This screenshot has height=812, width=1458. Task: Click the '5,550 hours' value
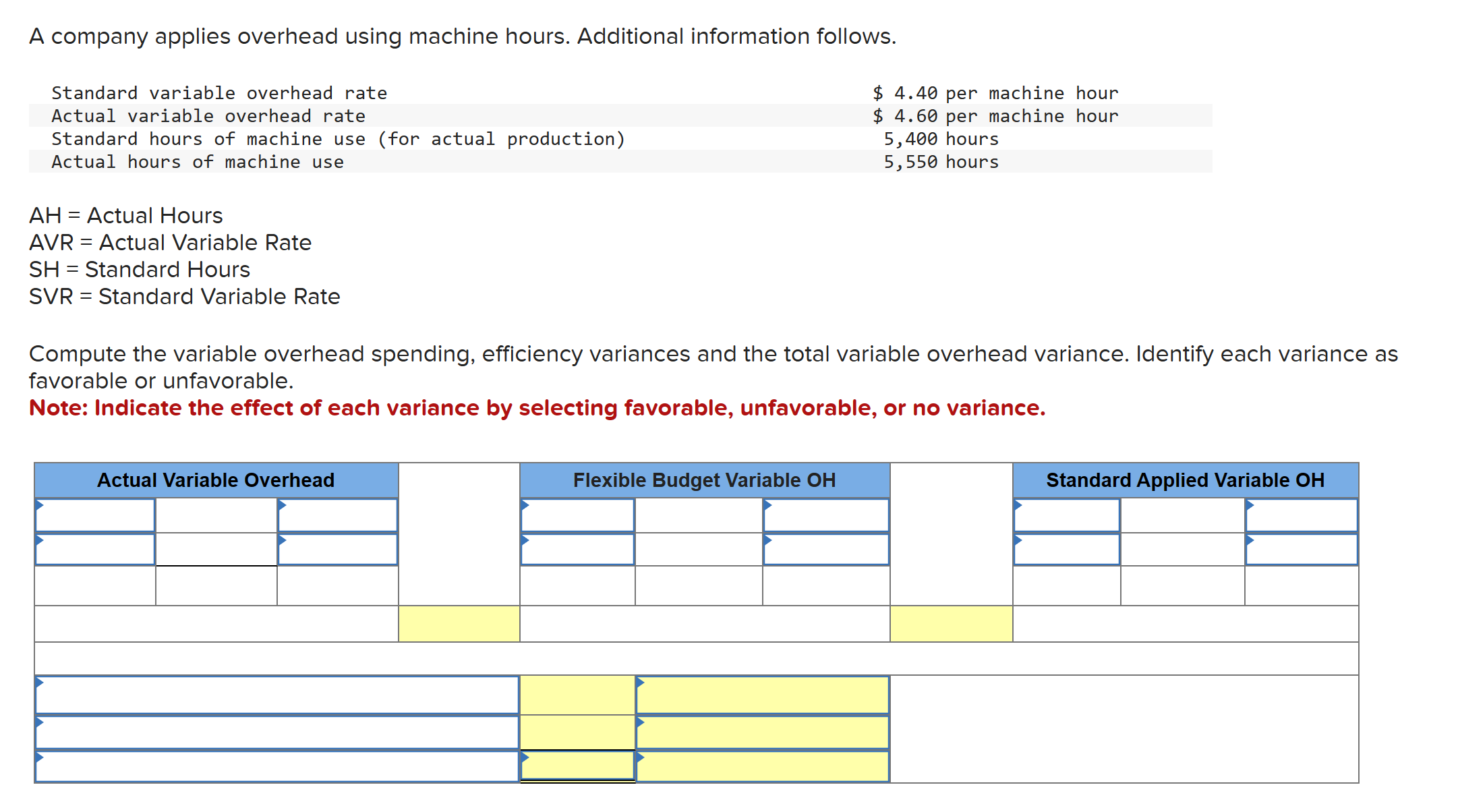point(941,162)
